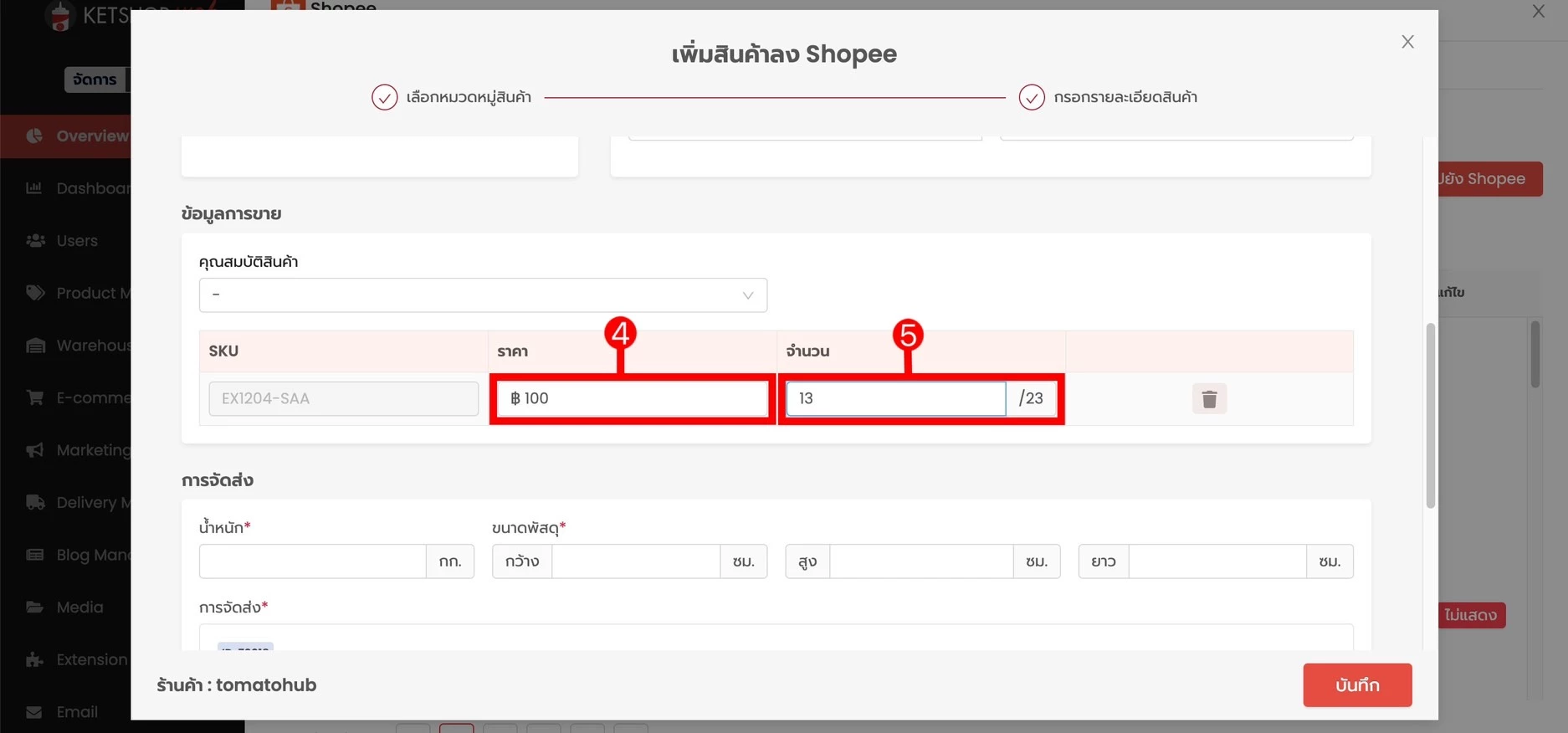Click the Delivery truck icon
Image resolution: width=1568 pixels, height=733 pixels.
tap(35, 503)
